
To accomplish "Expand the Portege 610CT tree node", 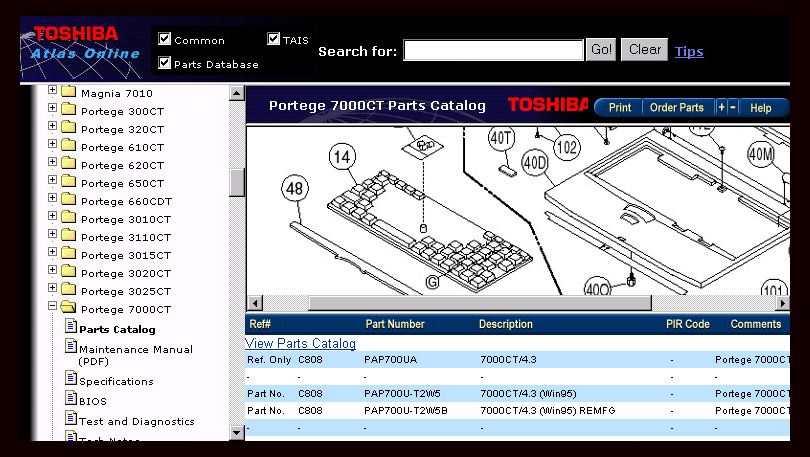I will 52,144.
